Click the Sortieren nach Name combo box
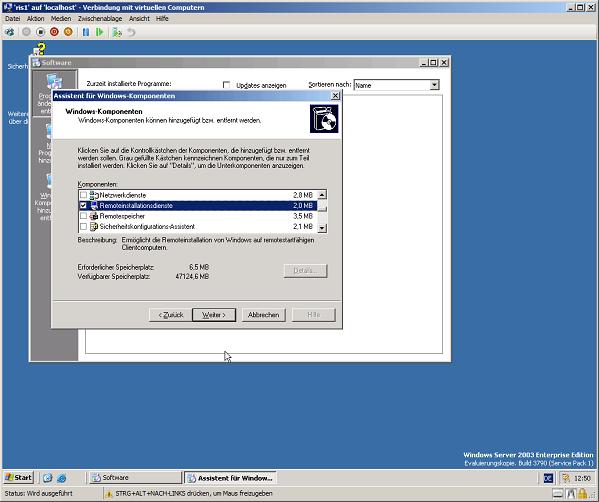 pos(397,85)
